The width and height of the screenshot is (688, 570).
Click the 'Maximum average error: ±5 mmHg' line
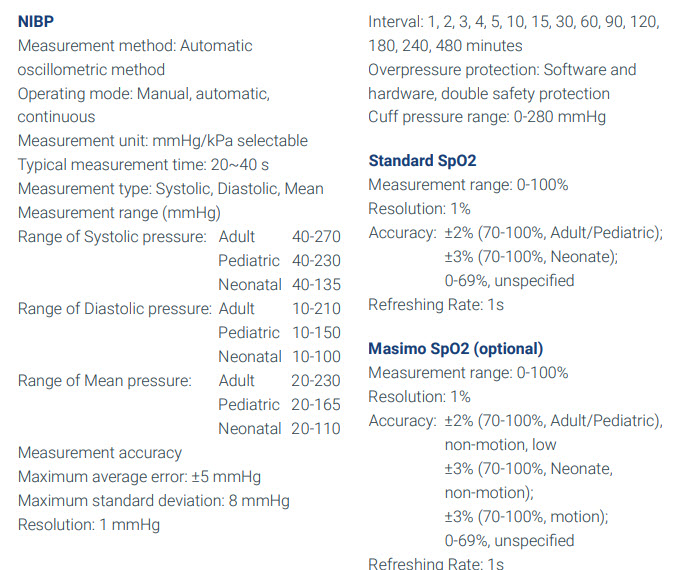(139, 477)
